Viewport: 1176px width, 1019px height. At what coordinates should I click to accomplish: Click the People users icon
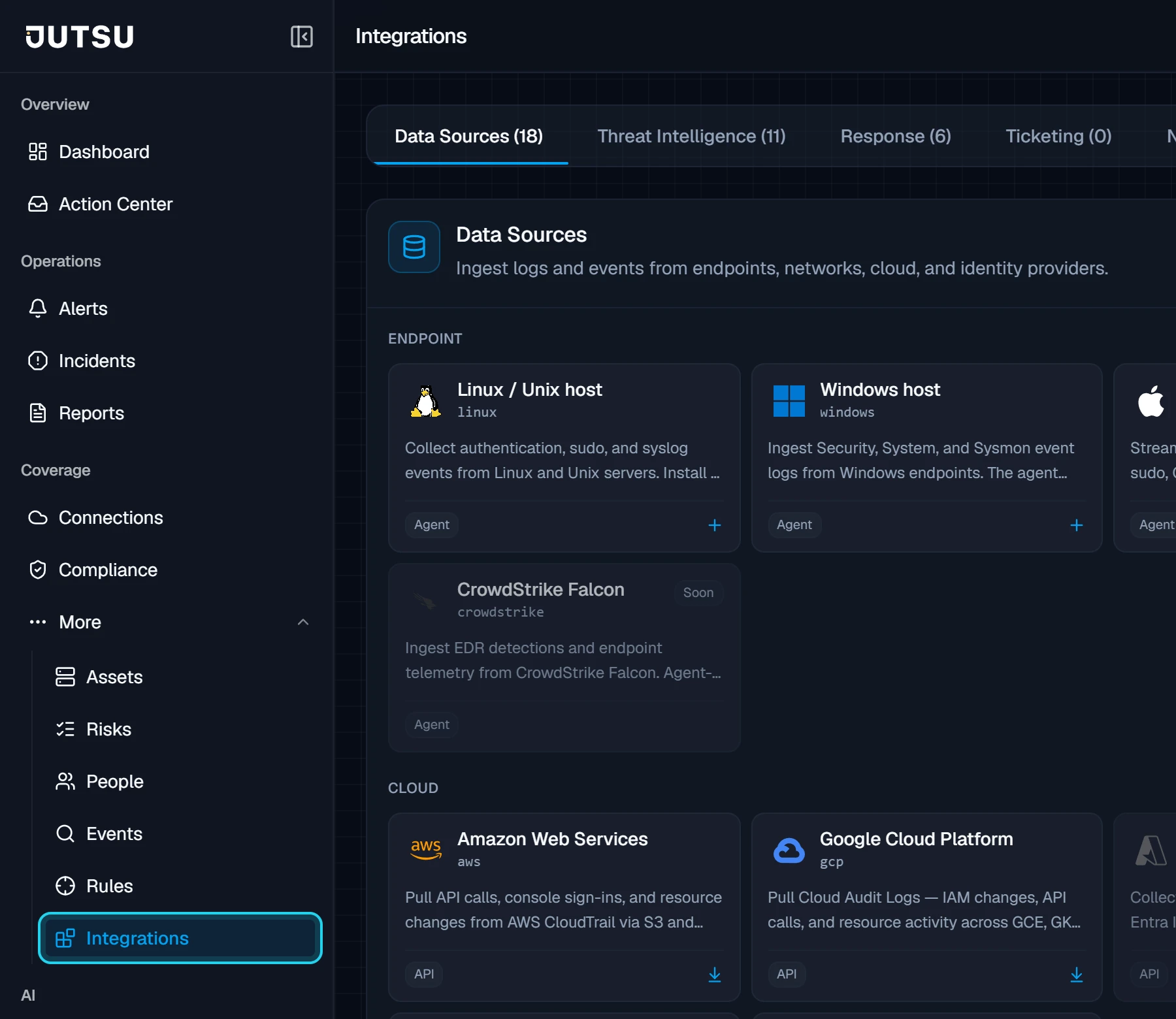pyautogui.click(x=65, y=781)
